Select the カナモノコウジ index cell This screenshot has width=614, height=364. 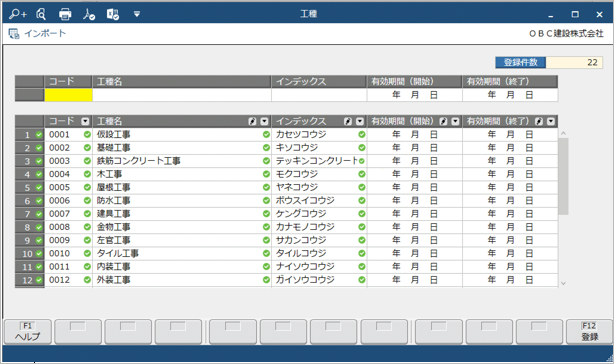coord(319,227)
